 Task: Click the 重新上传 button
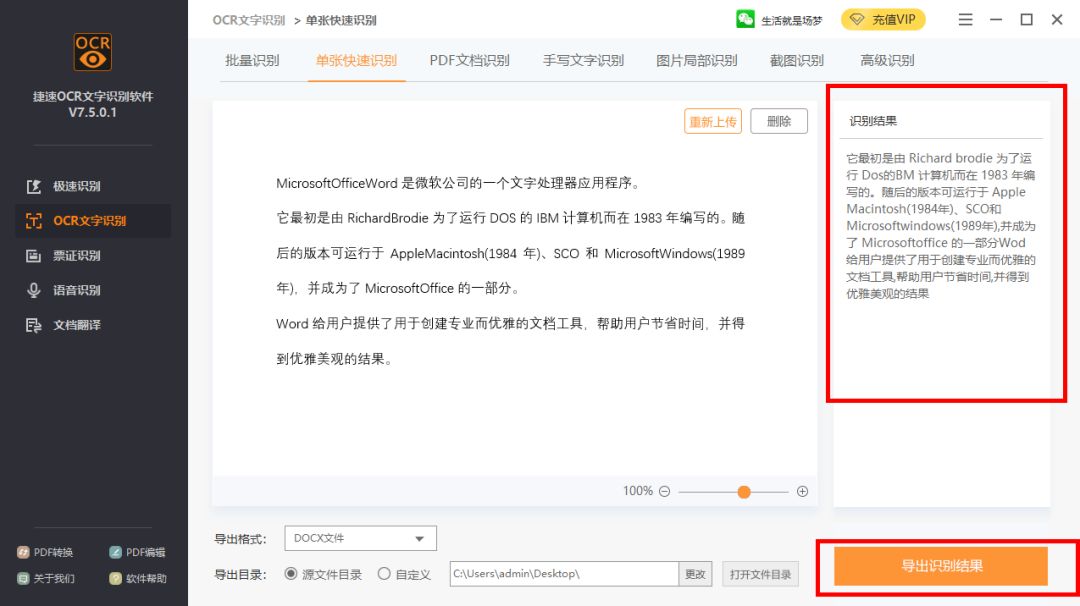coord(713,121)
